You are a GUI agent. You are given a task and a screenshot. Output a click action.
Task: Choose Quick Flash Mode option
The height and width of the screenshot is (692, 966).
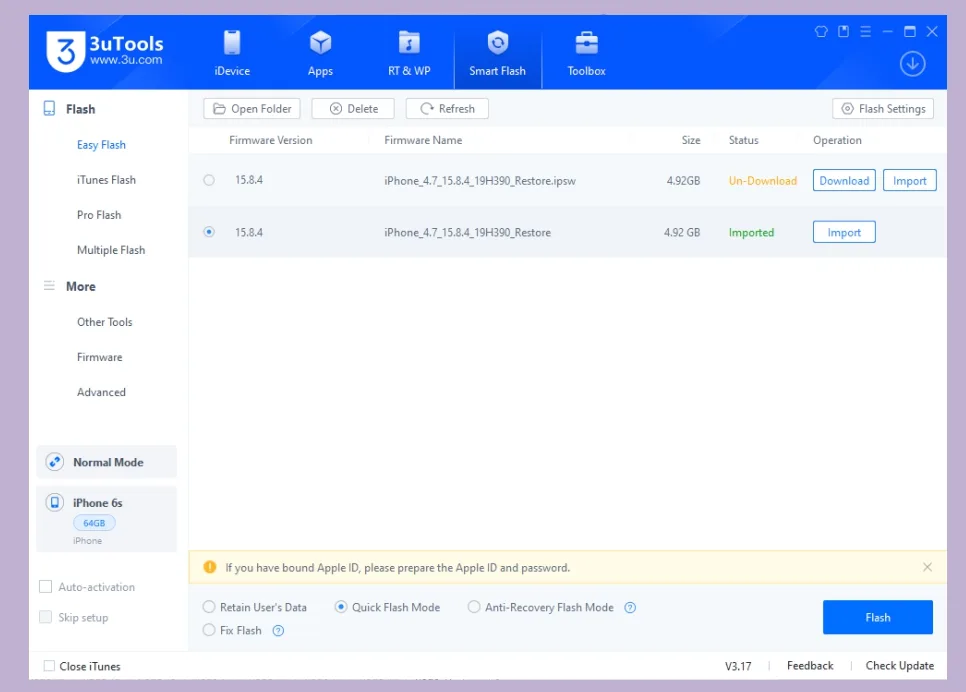coord(388,607)
